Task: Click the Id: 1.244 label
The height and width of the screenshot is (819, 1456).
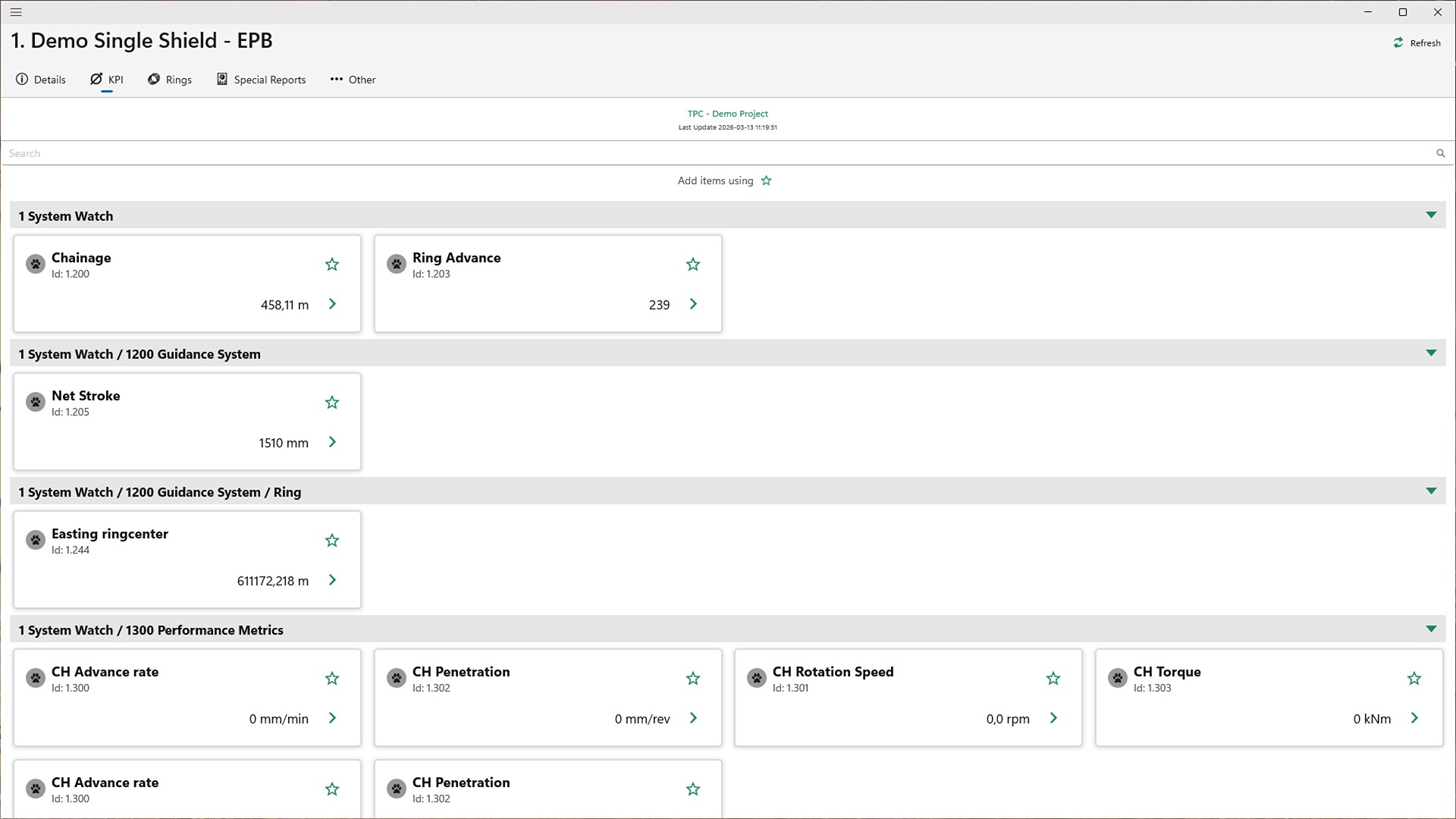Action: pyautogui.click(x=71, y=550)
